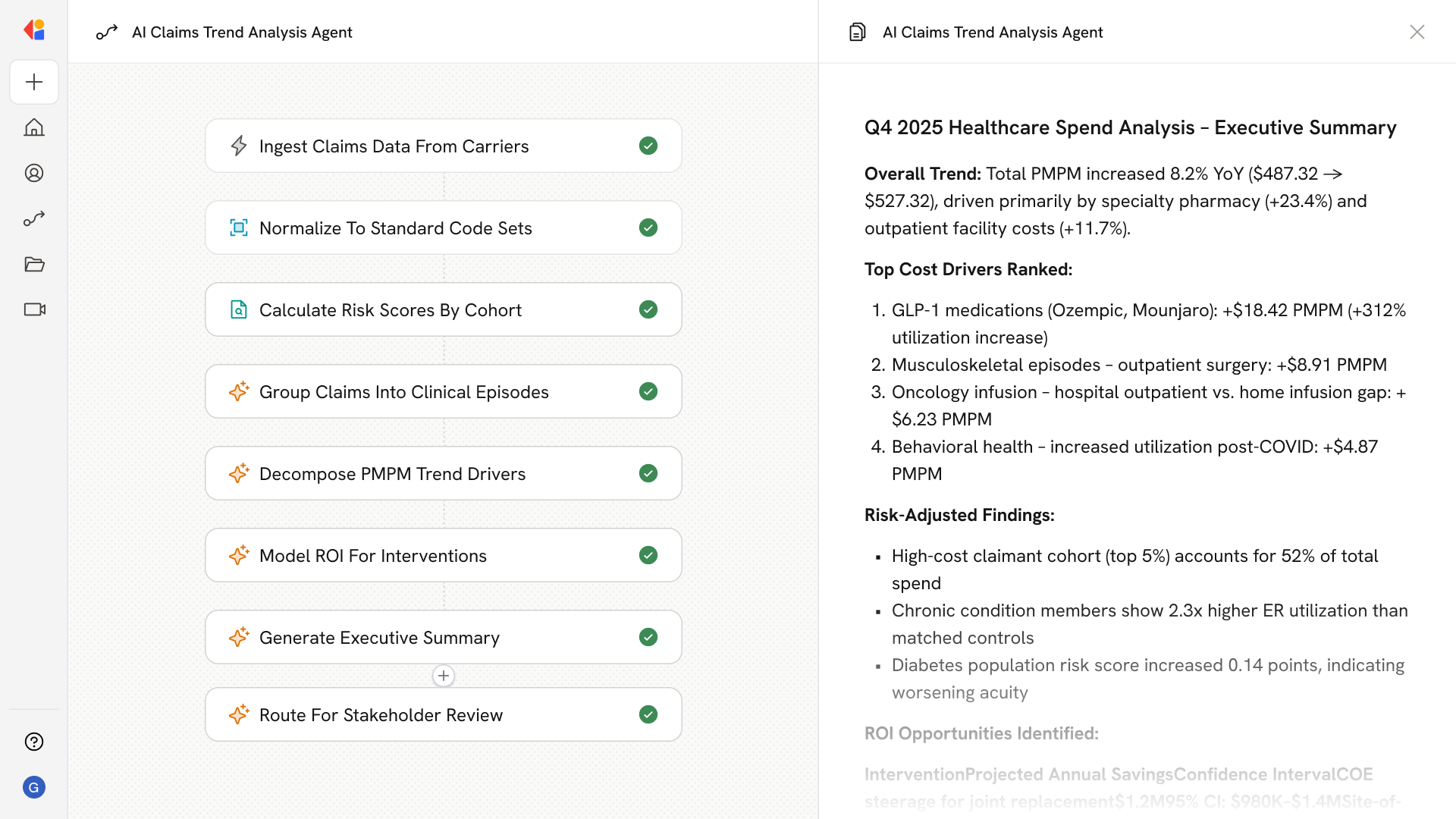
Task: Open the user profile icon in sidebar
Action: click(34, 173)
